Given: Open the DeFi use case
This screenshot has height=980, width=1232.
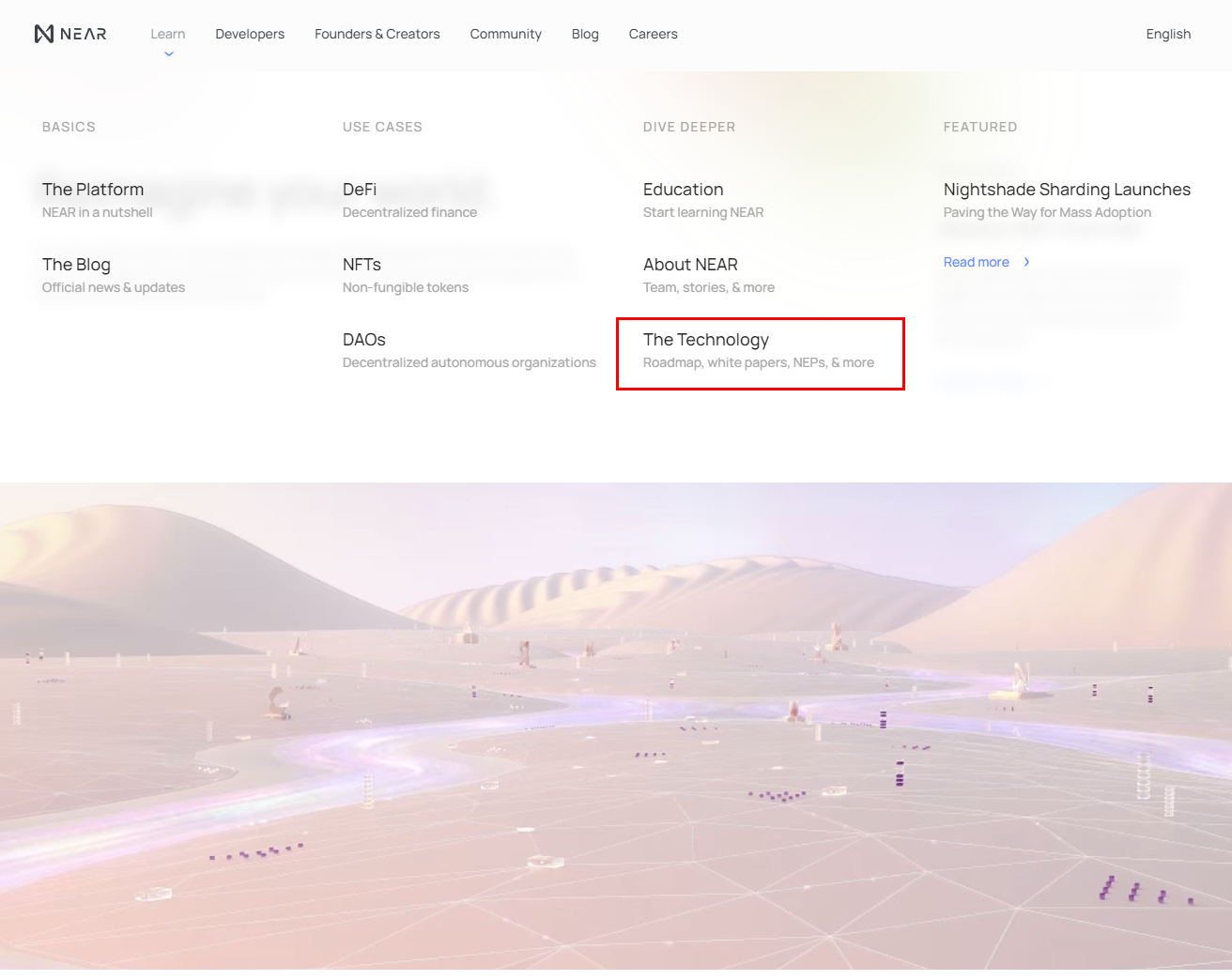Looking at the screenshot, I should point(360,190).
